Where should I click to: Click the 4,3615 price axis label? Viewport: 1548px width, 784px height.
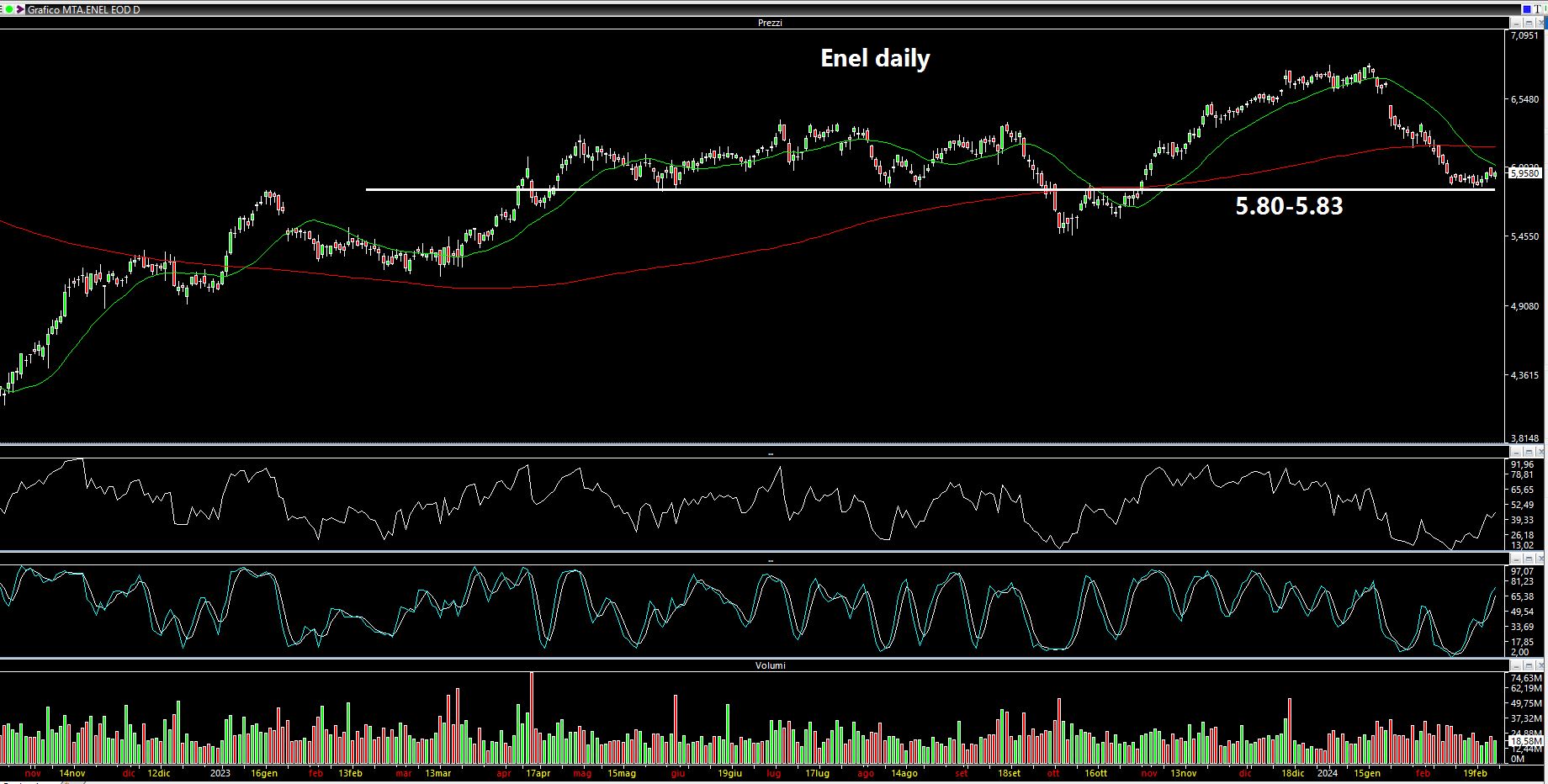pyautogui.click(x=1524, y=375)
